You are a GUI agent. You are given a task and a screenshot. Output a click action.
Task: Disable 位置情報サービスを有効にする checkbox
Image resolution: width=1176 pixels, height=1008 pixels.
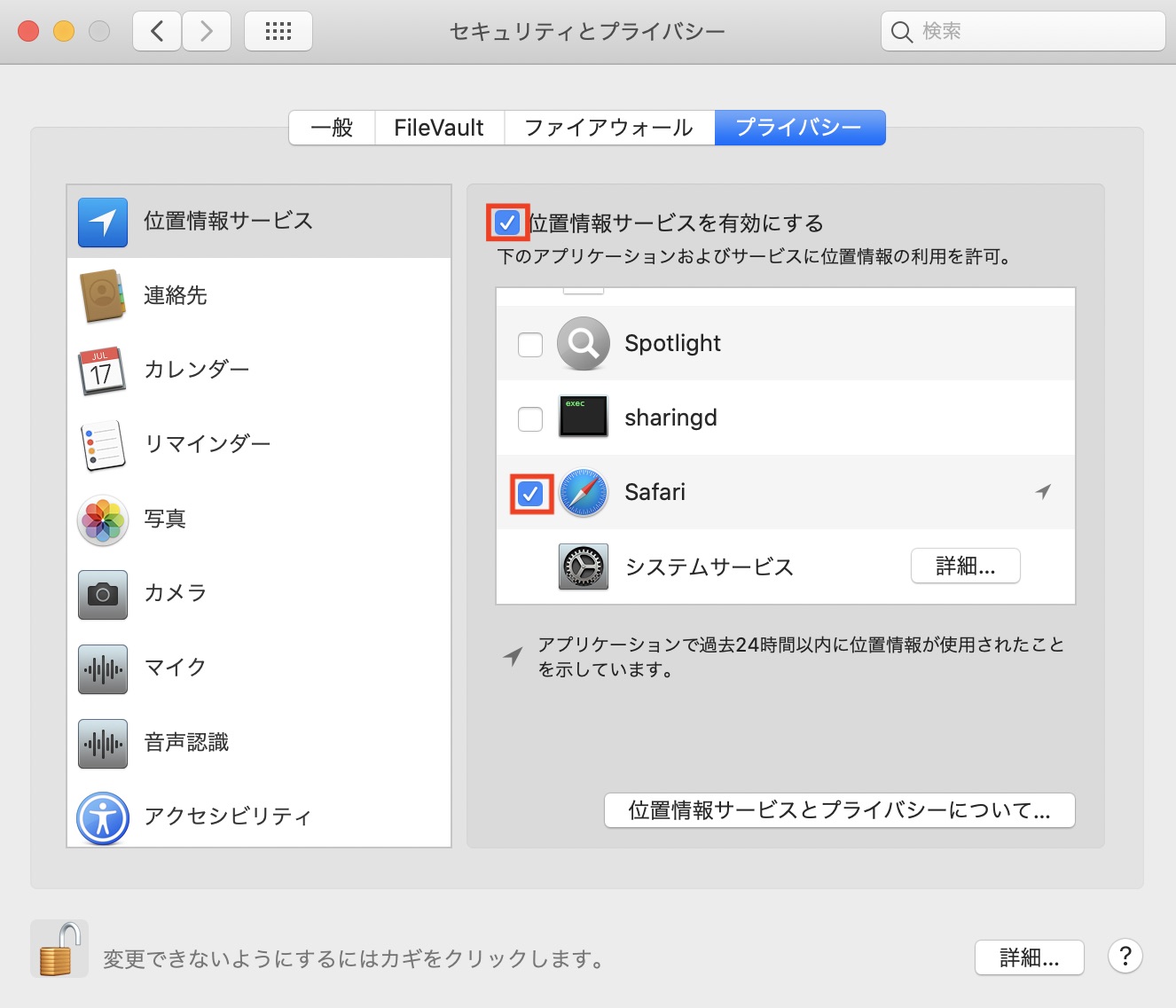507,223
